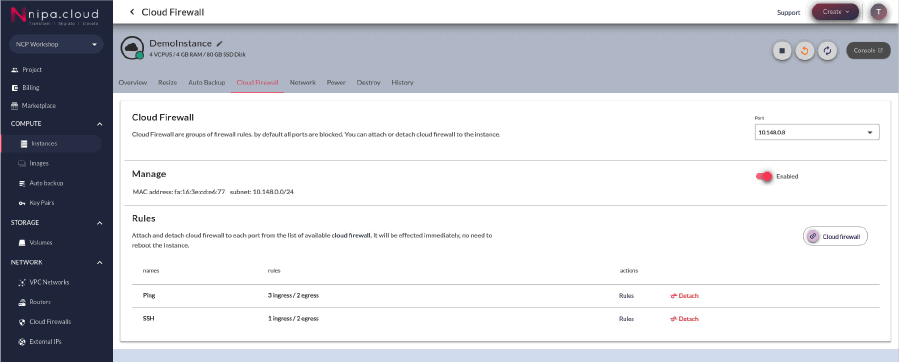Click the pencil icon to rename DemoInstance
This screenshot has height=362, width=900.
(x=219, y=44)
